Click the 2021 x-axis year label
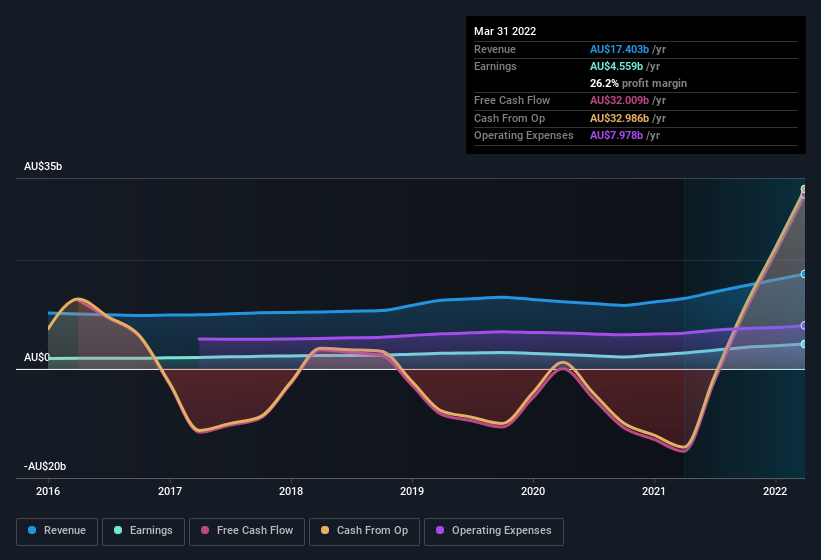This screenshot has width=821, height=560. [654, 491]
